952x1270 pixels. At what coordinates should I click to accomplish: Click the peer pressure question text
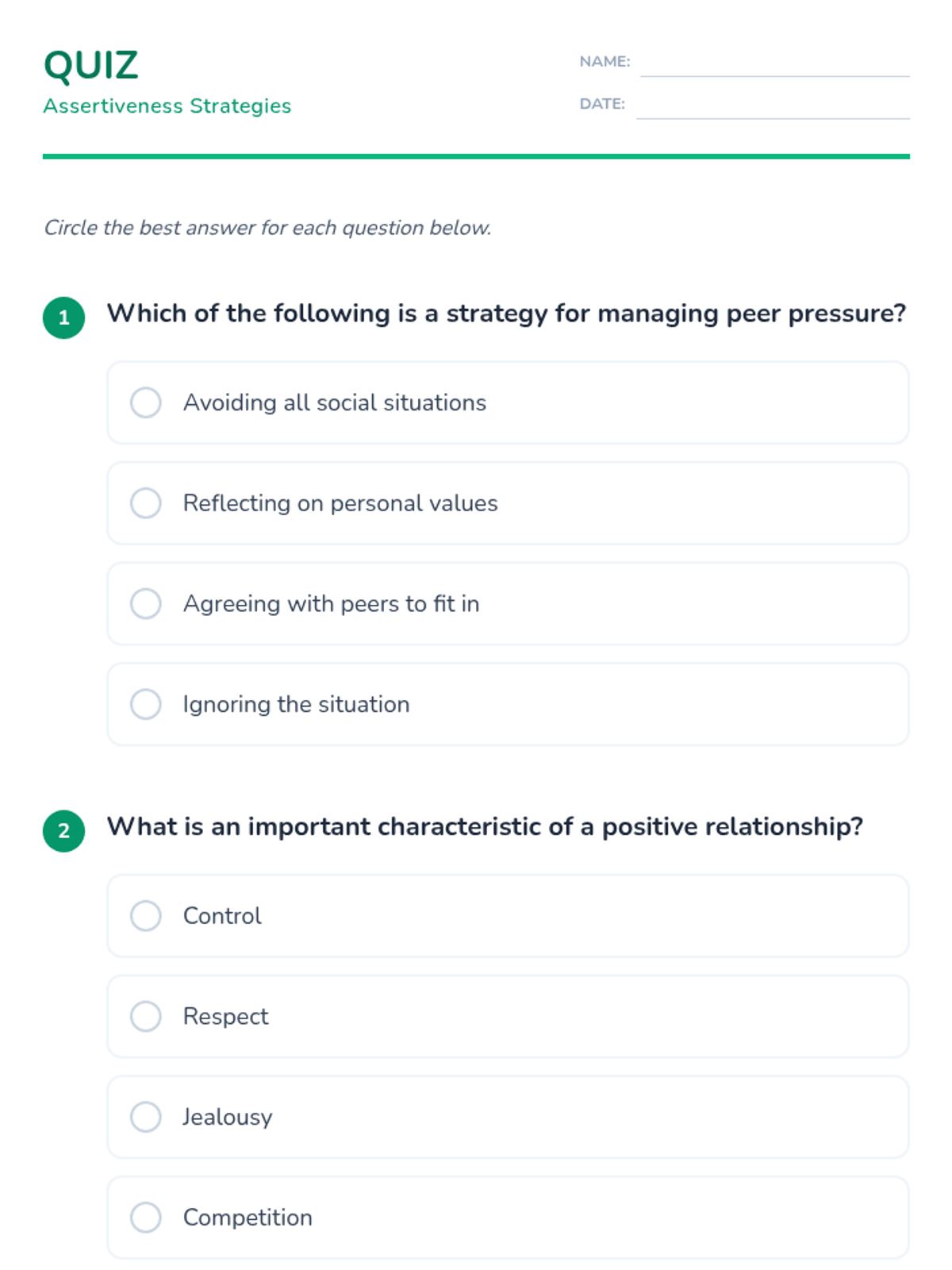pyautogui.click(x=506, y=314)
